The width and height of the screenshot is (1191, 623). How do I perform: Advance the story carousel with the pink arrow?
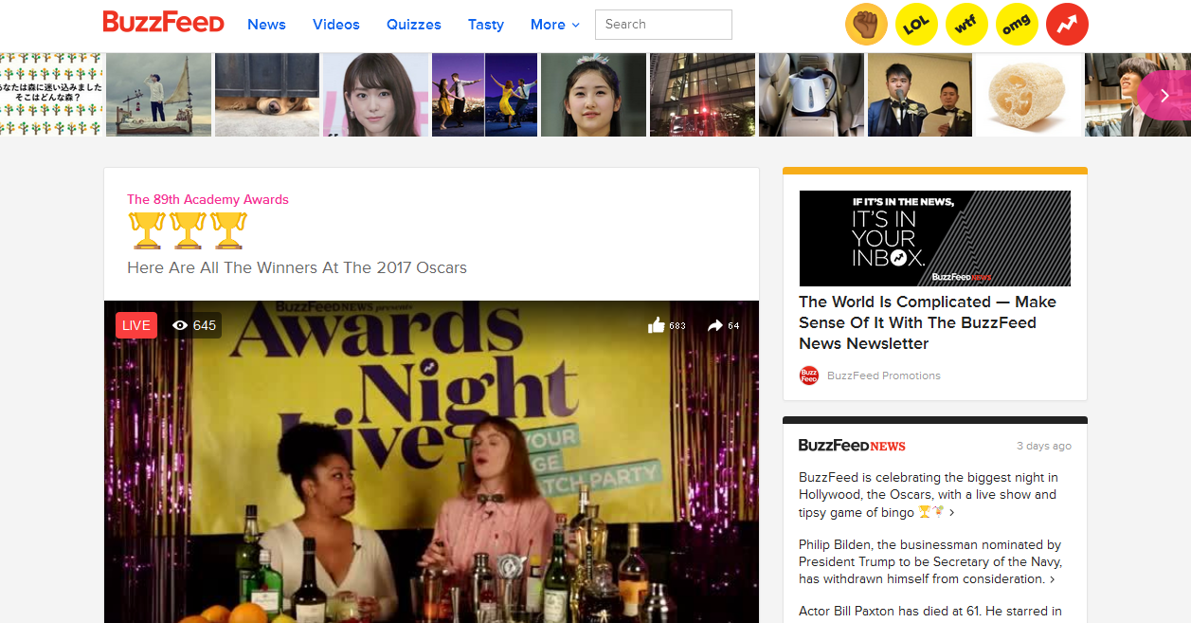click(x=1164, y=95)
